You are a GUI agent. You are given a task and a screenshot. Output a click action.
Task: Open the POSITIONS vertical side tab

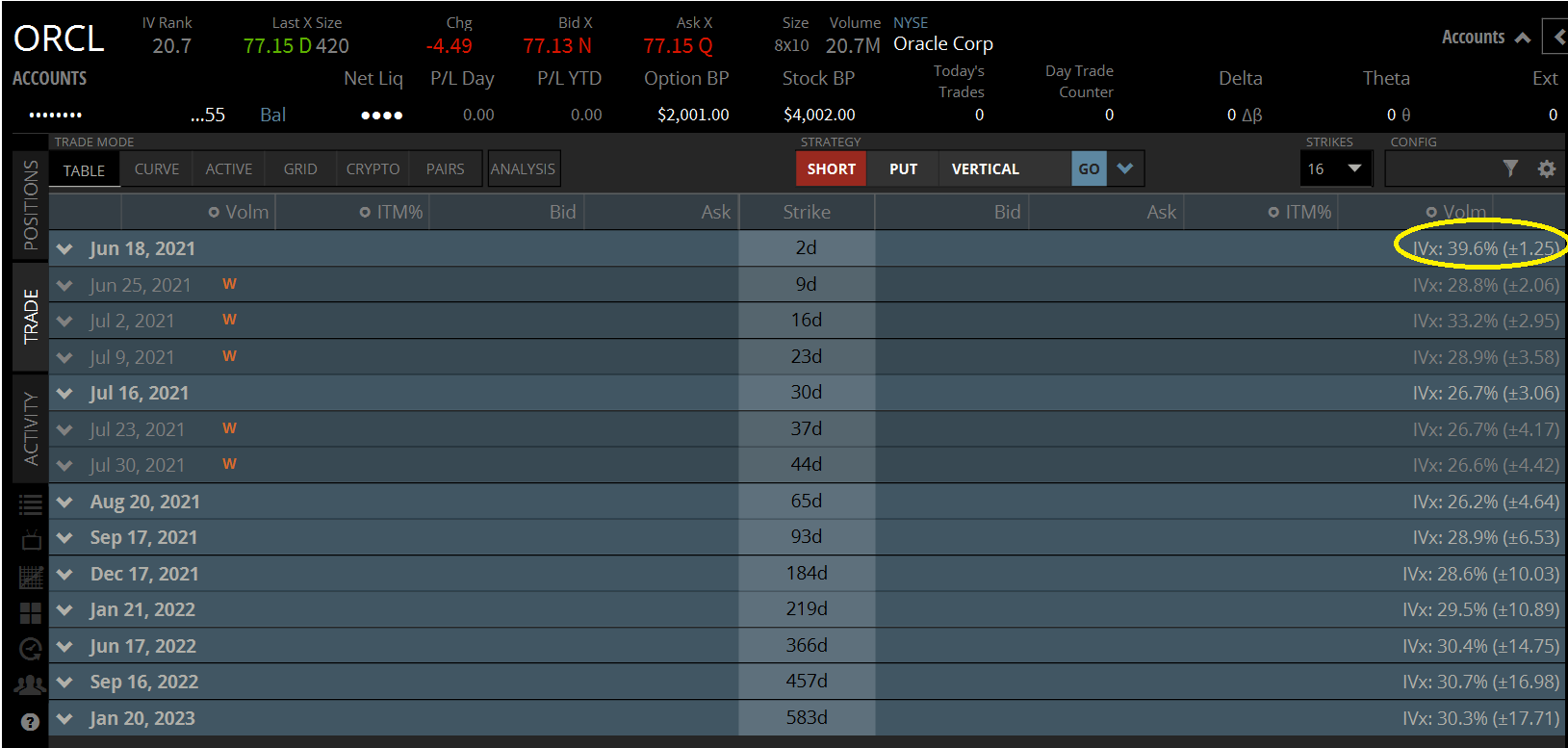click(31, 204)
